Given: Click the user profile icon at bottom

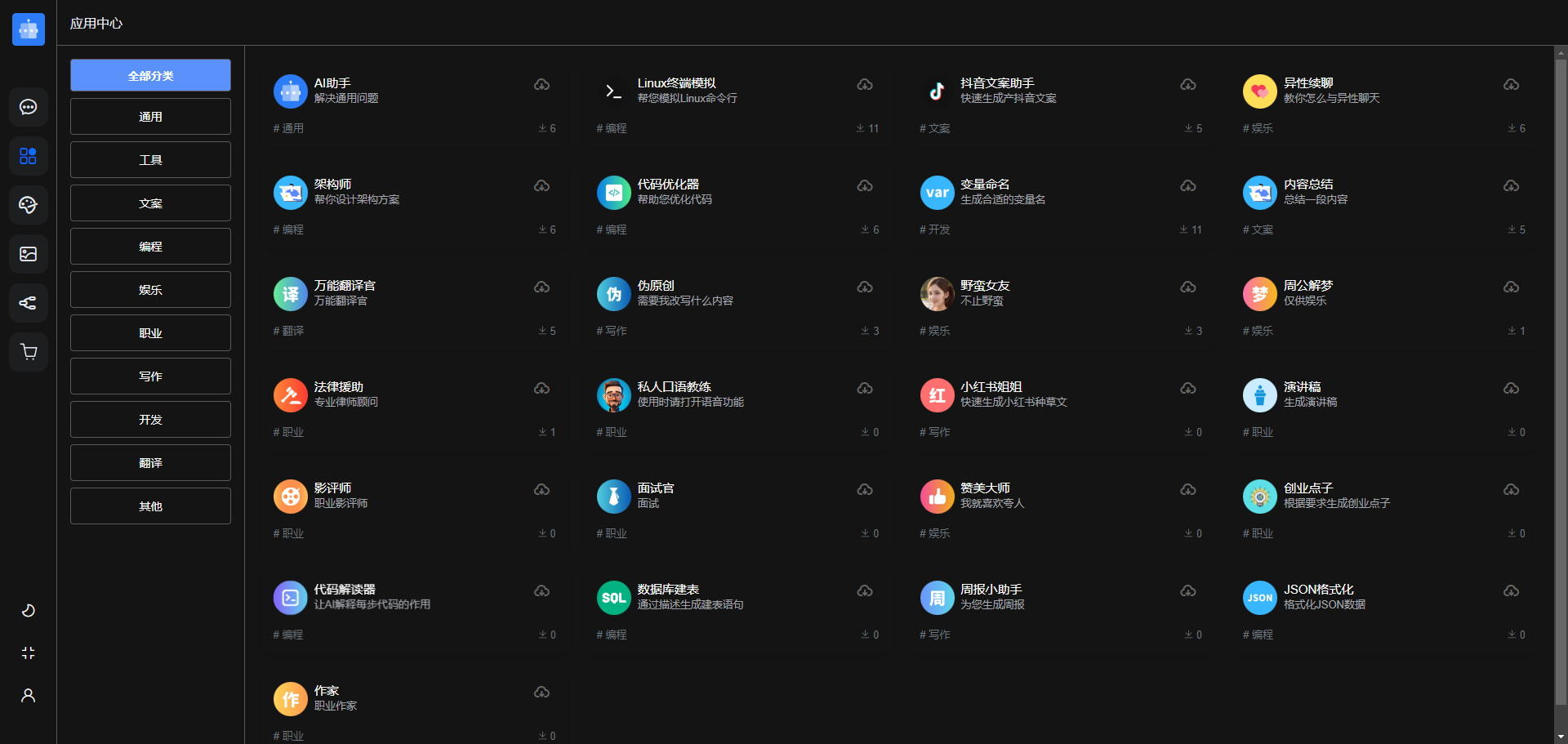Looking at the screenshot, I should click(28, 695).
